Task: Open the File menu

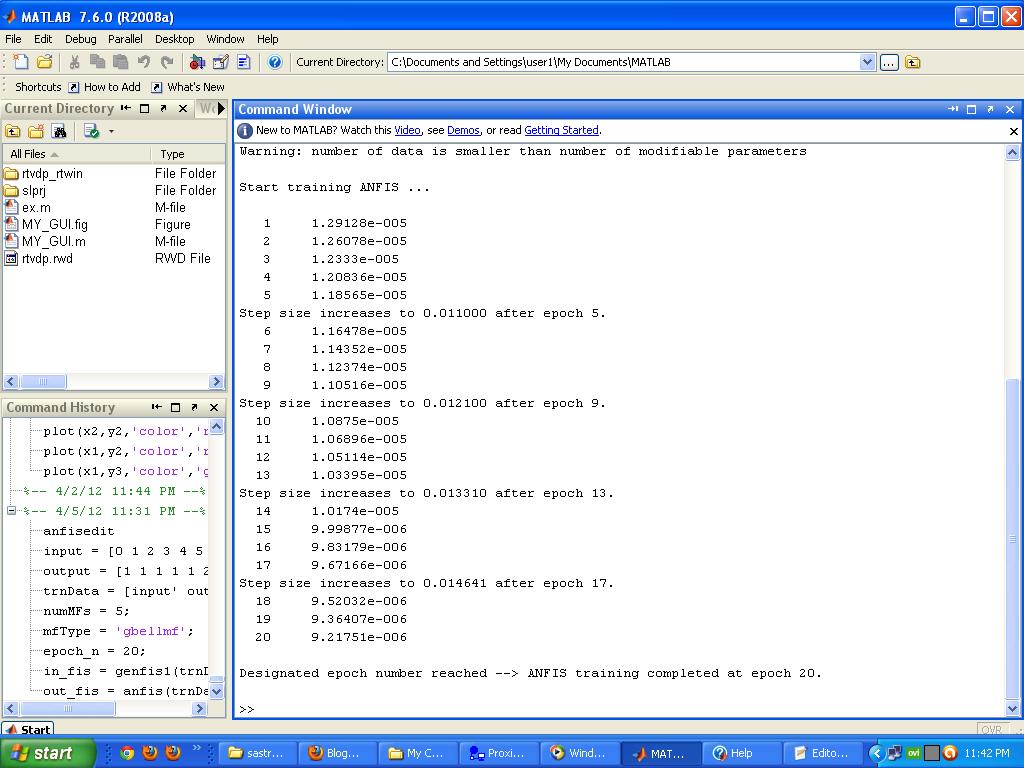Action: click(x=13, y=39)
